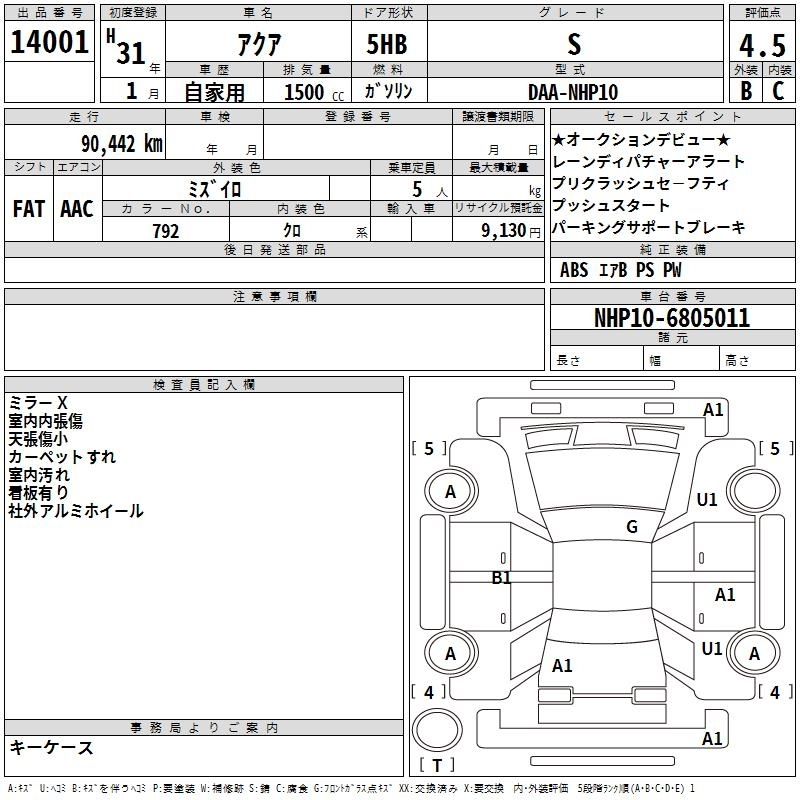Select the U1 dent marker near the rear fender
Screen dimensions: 800x800
pyautogui.click(x=711, y=649)
